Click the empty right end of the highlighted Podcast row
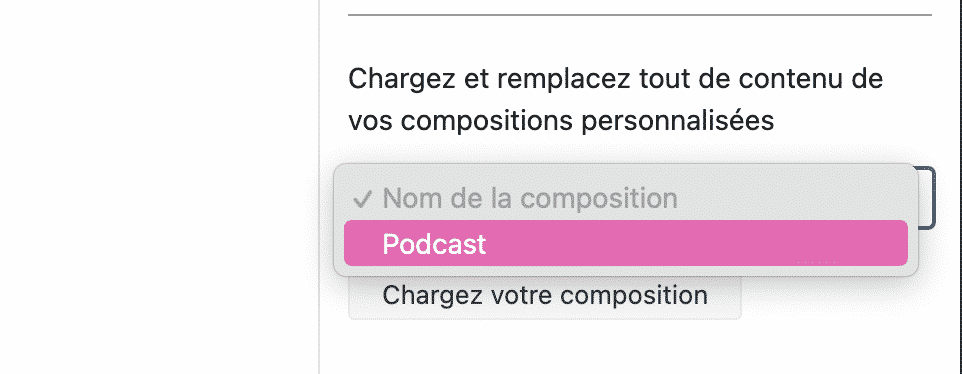This screenshot has height=374, width=962. [x=798, y=243]
